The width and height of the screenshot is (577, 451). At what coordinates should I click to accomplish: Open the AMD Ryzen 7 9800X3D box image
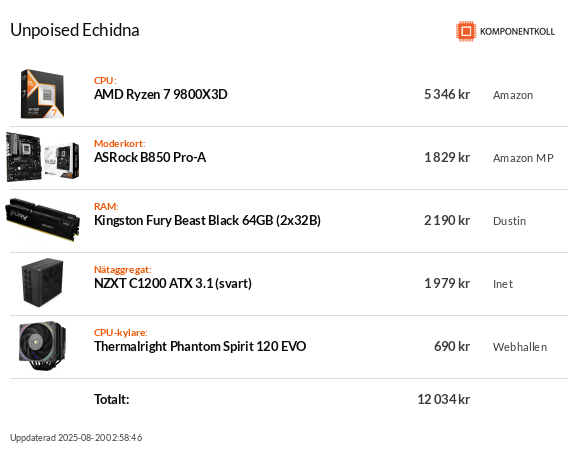point(42,94)
